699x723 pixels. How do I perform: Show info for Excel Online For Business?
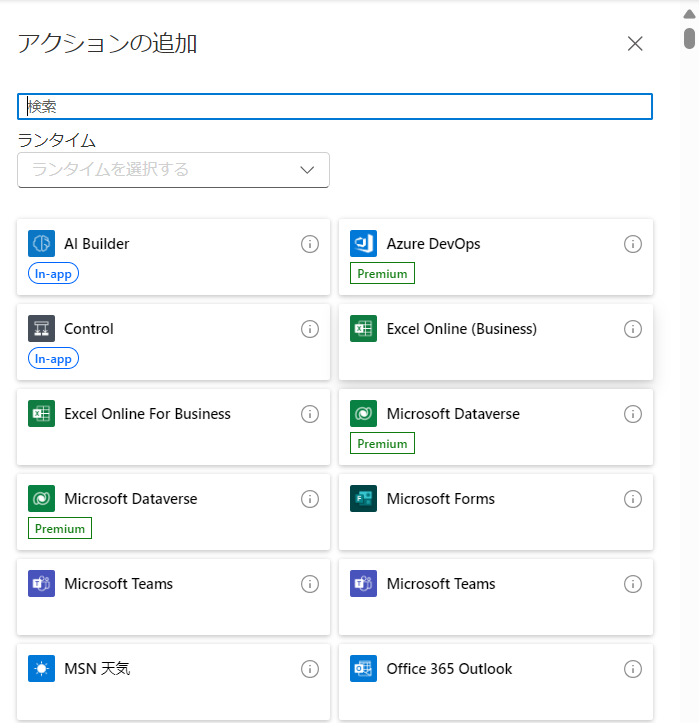point(310,414)
